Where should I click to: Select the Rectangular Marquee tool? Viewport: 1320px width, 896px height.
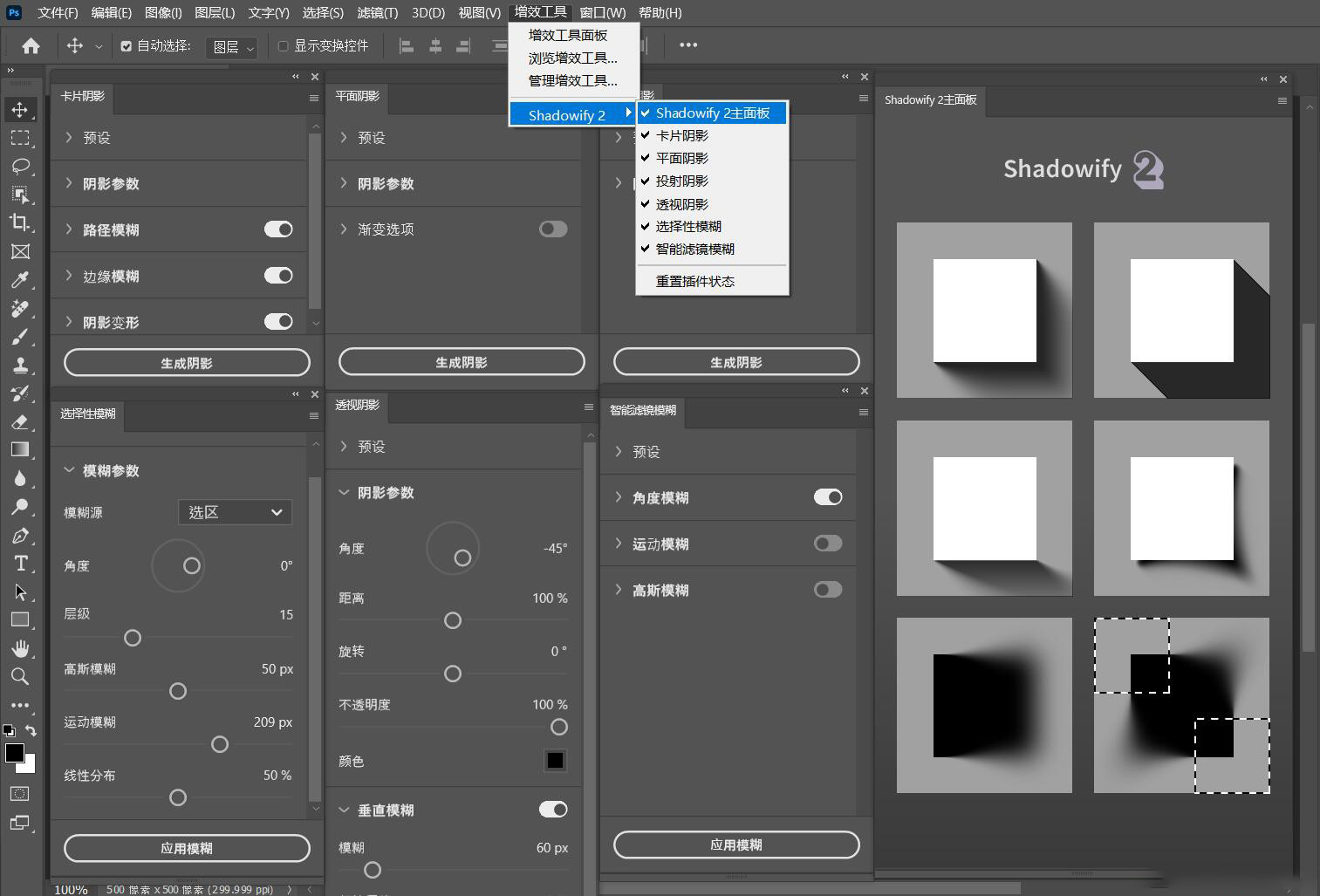point(22,137)
